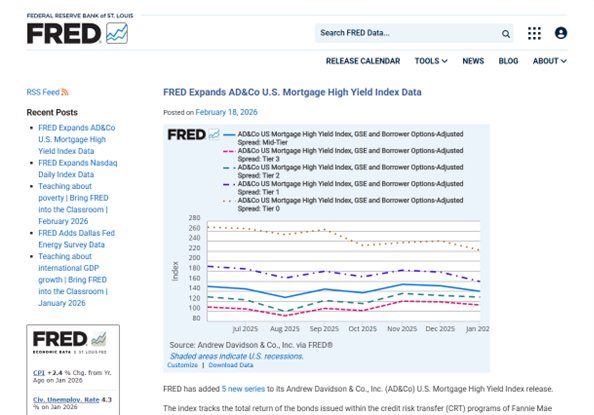Click the FRED logo inside the chart
The width and height of the screenshot is (594, 415).
pos(193,135)
